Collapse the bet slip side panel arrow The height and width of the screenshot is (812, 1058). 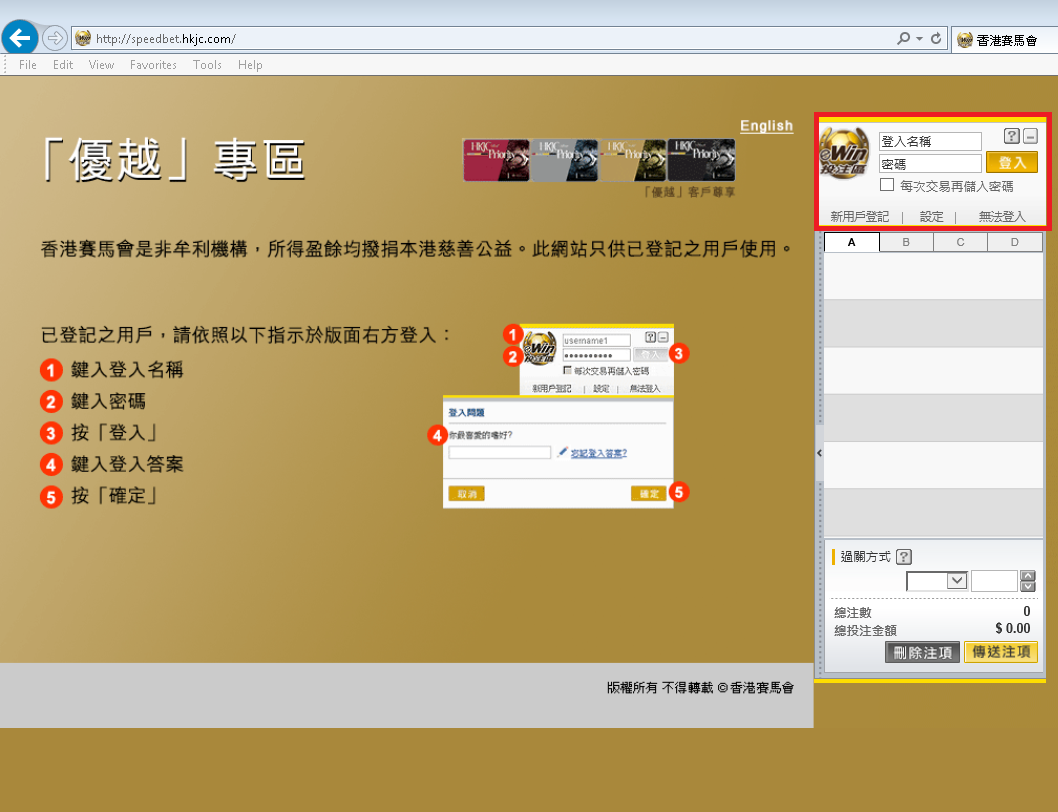pyautogui.click(x=819, y=453)
